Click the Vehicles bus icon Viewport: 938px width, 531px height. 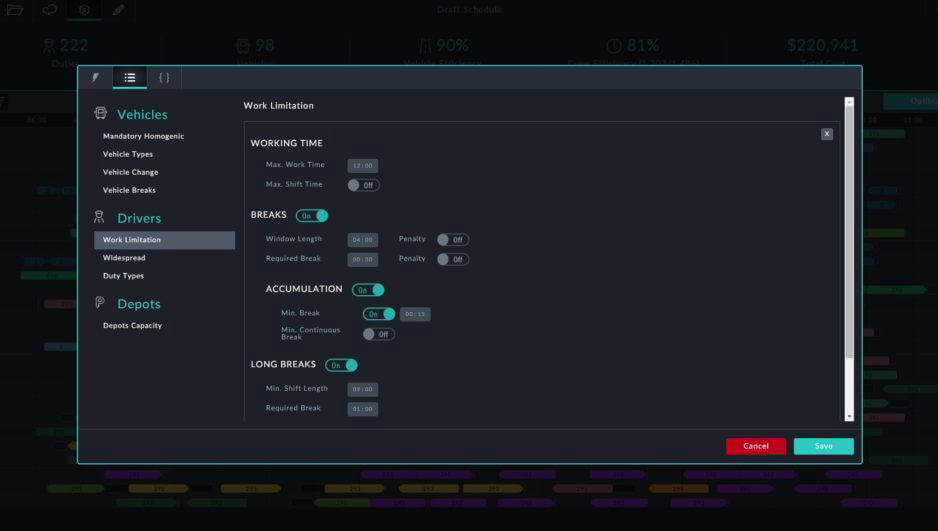(x=100, y=114)
